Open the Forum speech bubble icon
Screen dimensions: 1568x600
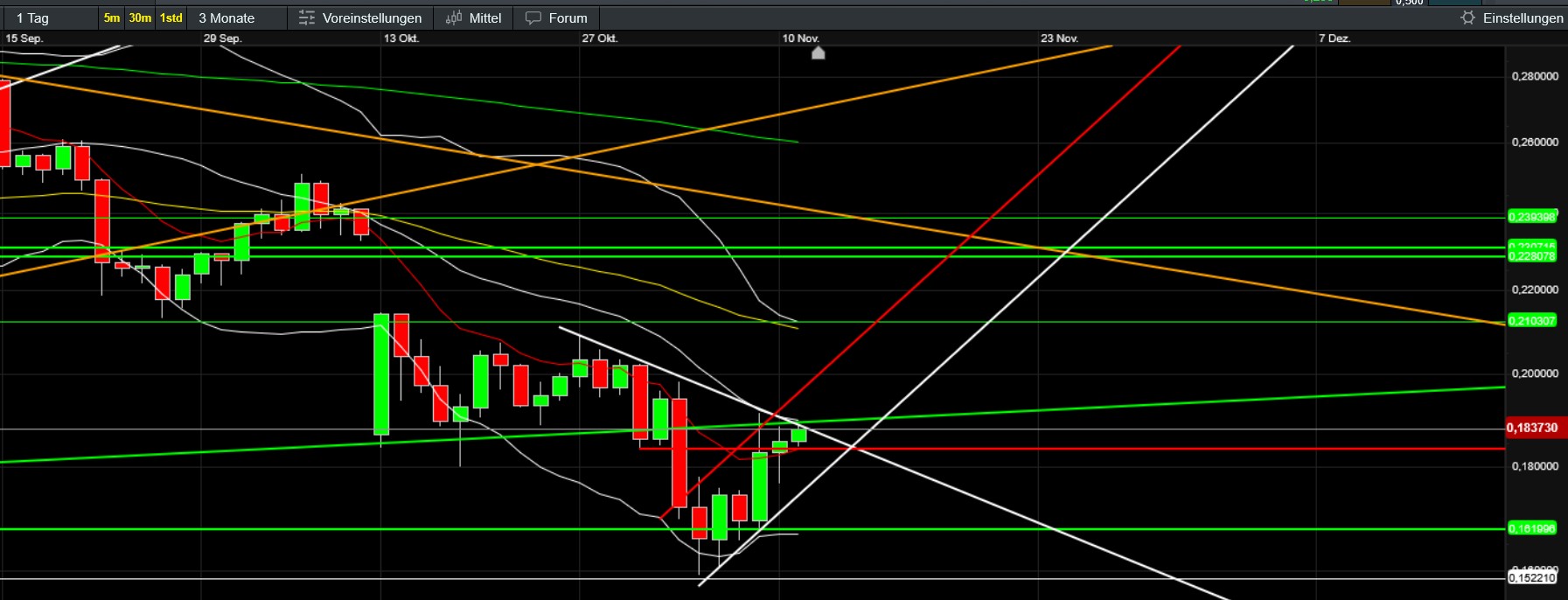pyautogui.click(x=533, y=17)
